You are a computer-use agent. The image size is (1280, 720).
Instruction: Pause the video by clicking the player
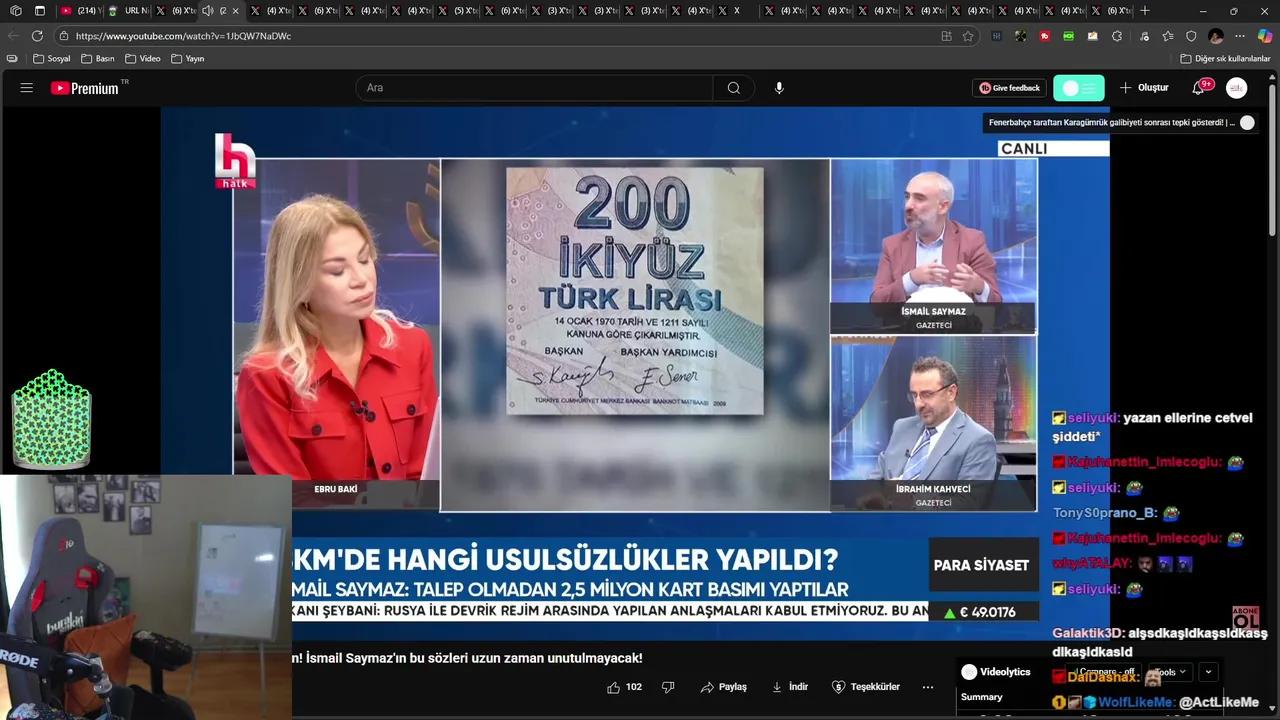tap(635, 373)
